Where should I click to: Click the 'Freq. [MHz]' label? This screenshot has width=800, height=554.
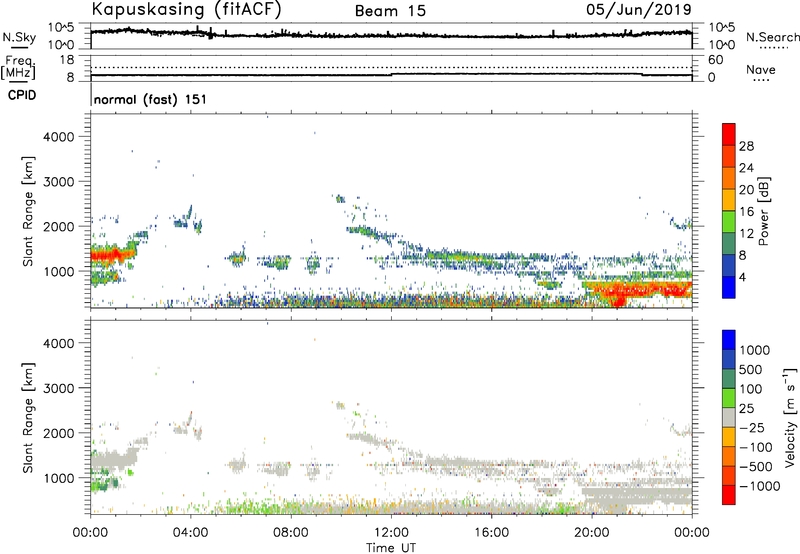[19, 68]
